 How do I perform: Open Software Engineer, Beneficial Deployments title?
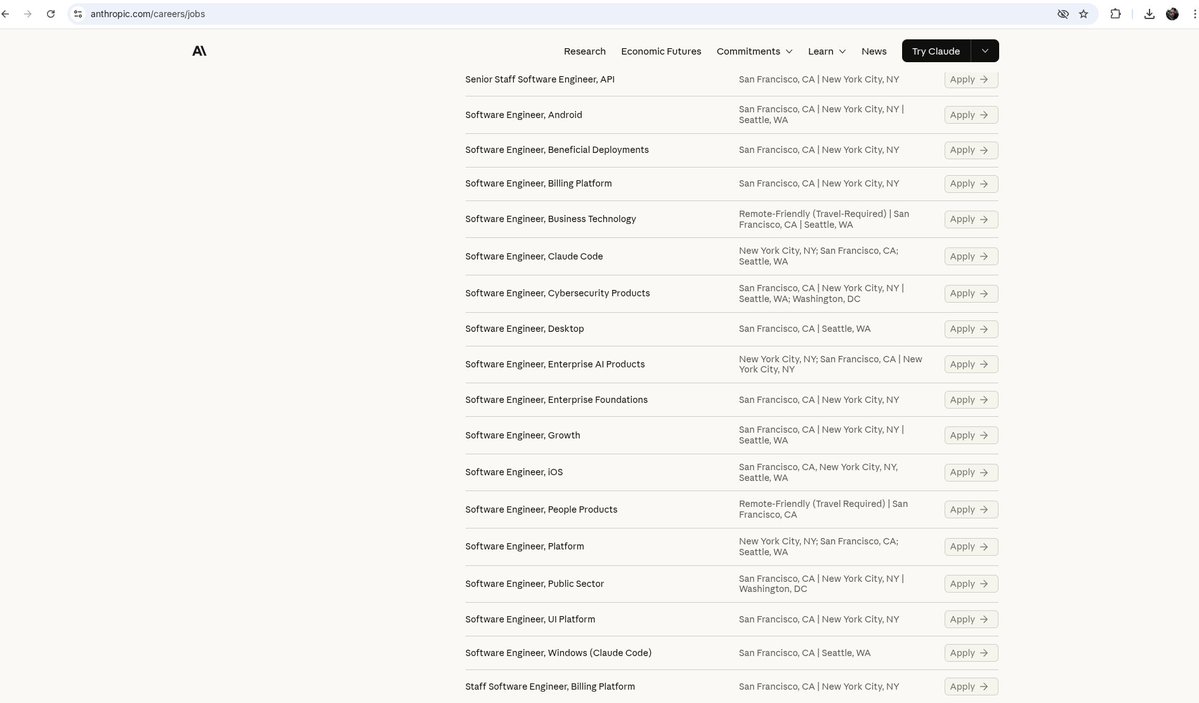[x=557, y=150]
